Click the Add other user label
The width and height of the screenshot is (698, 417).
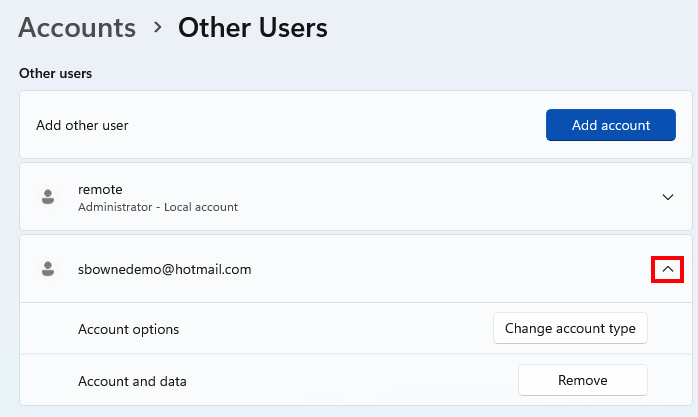pos(82,126)
